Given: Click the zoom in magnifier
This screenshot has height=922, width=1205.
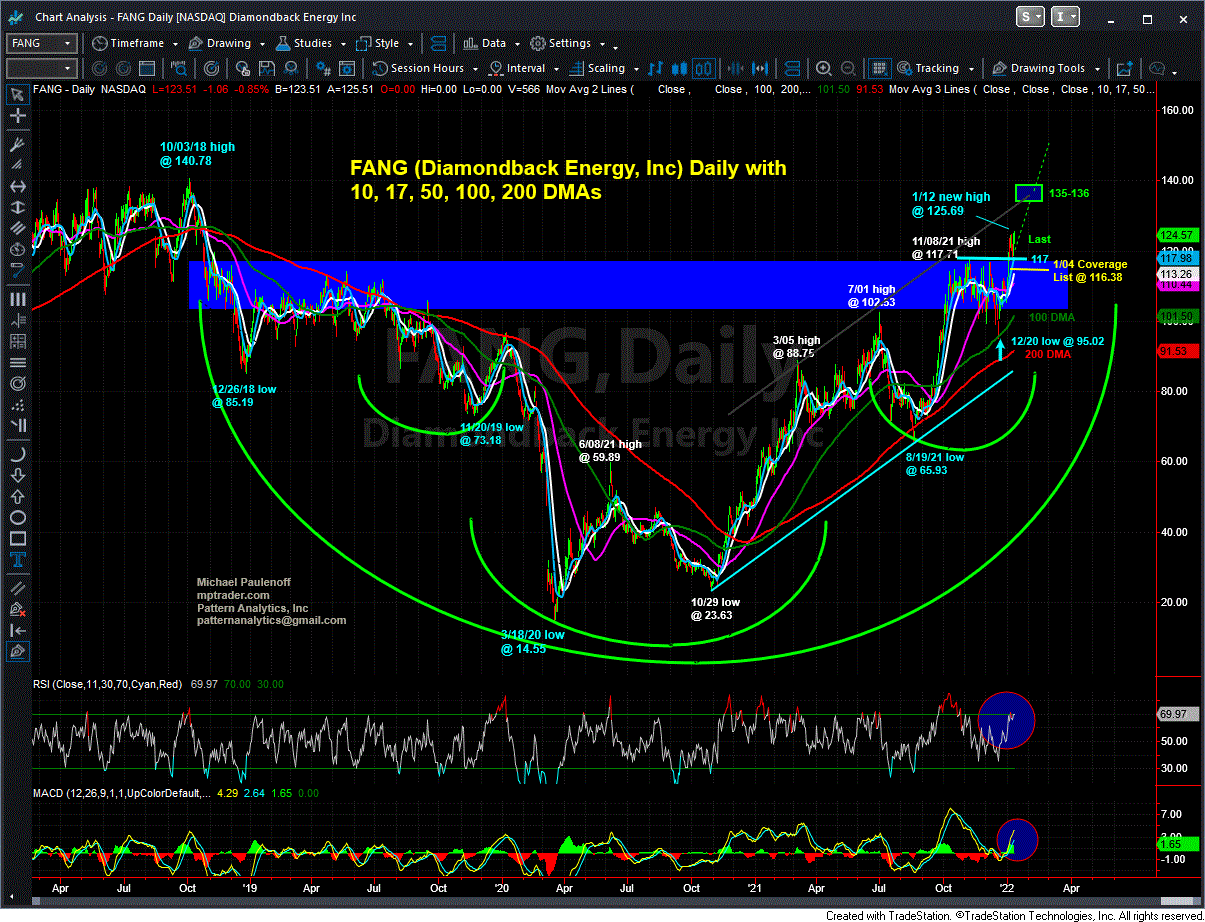Looking at the screenshot, I should tap(823, 68).
